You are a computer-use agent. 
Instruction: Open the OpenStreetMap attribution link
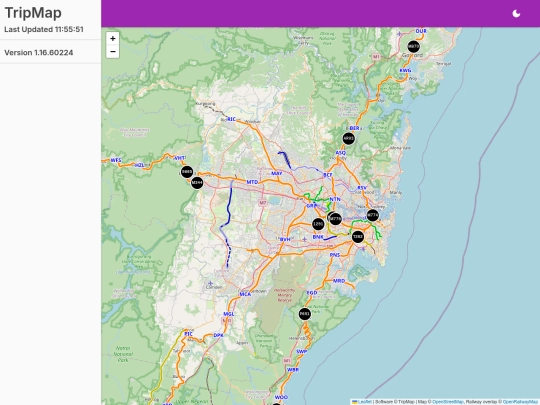pyautogui.click(x=447, y=402)
